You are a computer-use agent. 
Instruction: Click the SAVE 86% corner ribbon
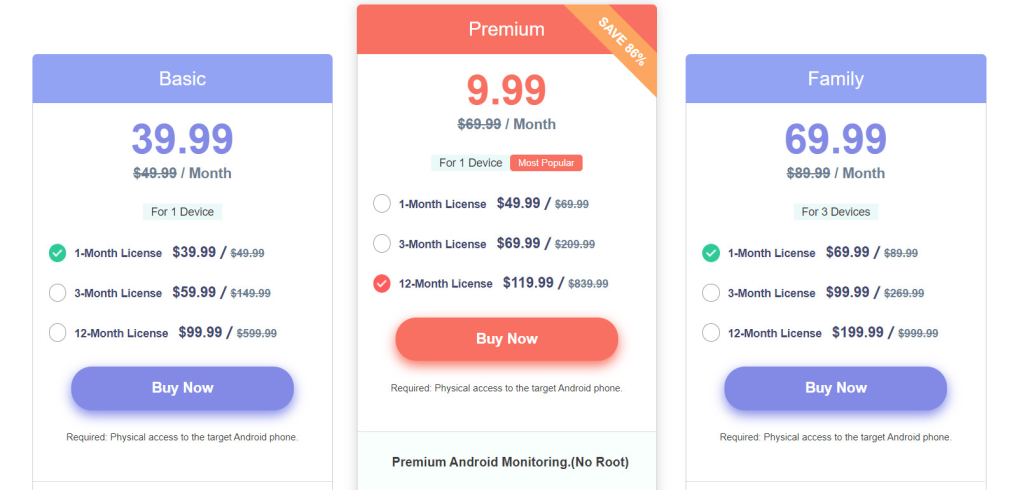(x=622, y=41)
